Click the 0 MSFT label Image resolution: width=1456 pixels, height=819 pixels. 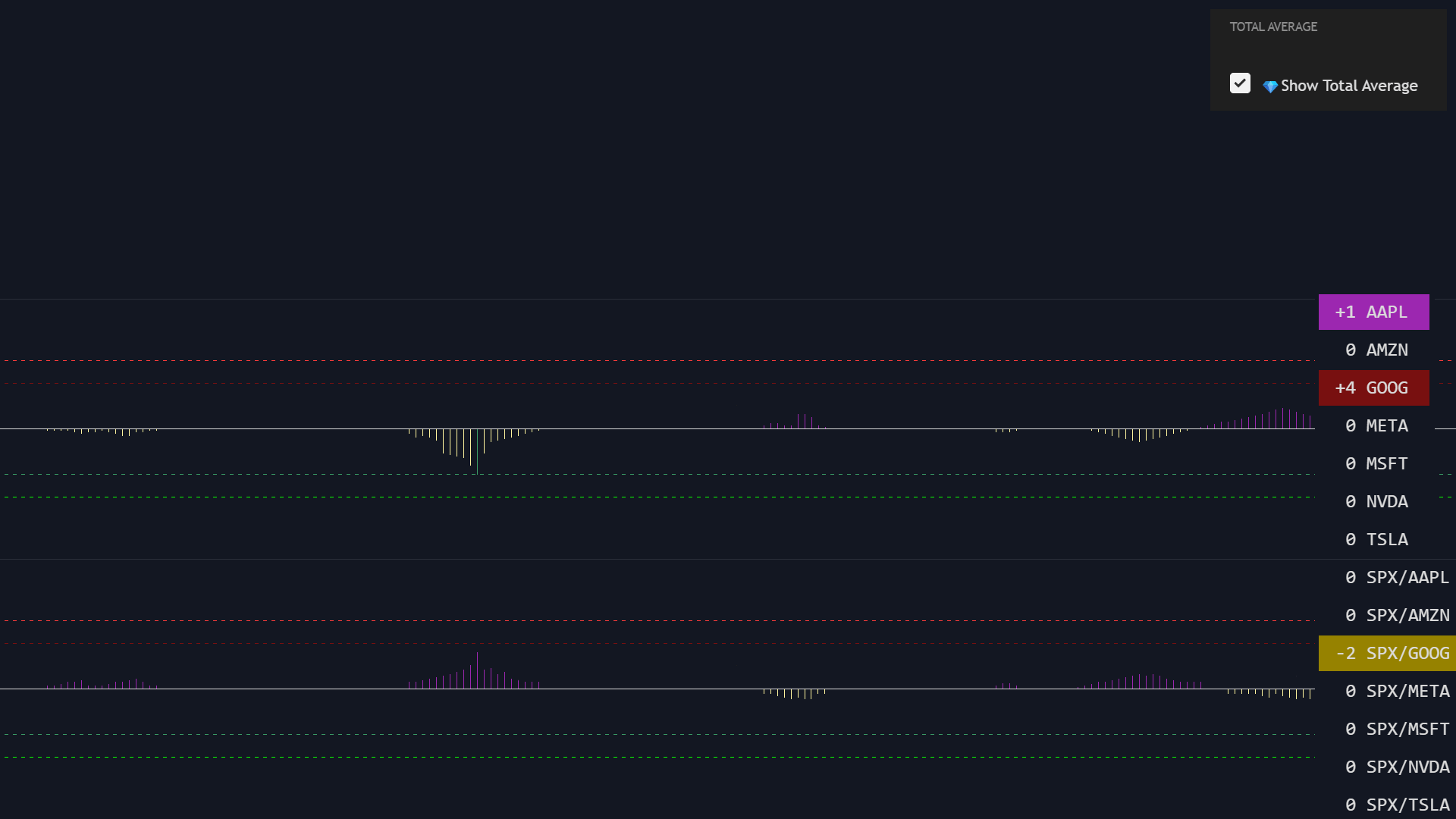pyautogui.click(x=1376, y=464)
